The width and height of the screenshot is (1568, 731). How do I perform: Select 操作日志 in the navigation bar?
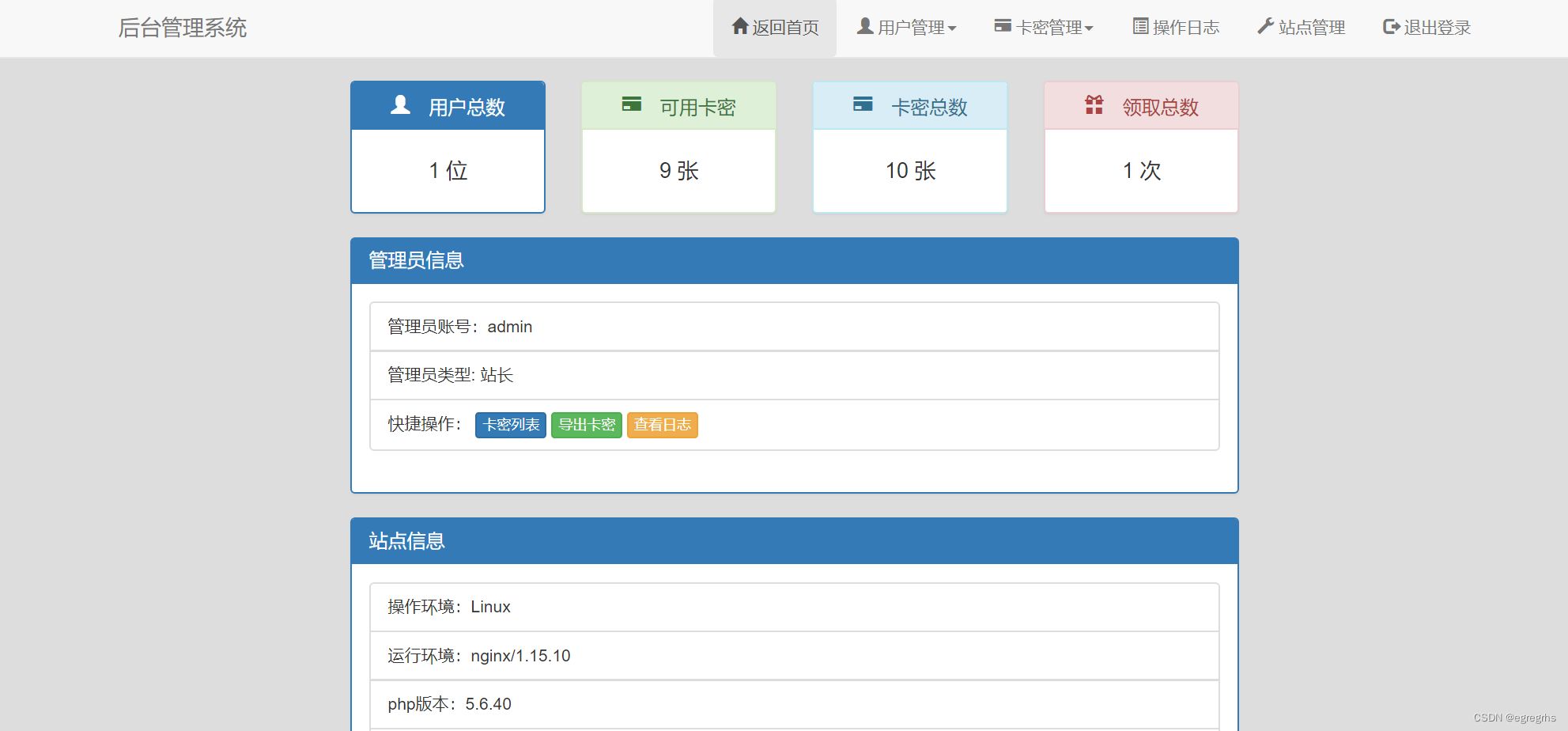point(1174,26)
